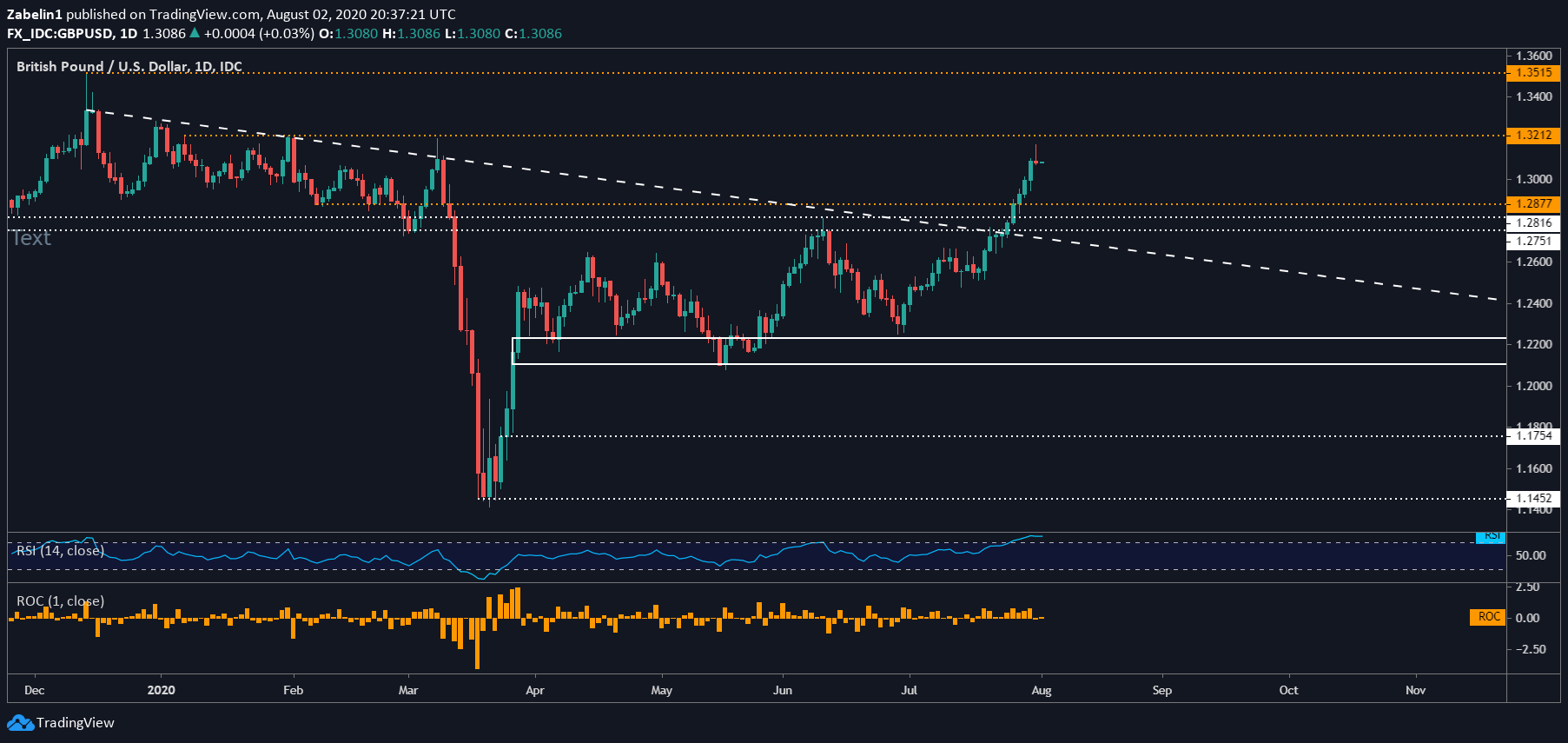This screenshot has width=1568, height=743.
Task: Click the +0.0004 (+0.03%) change value
Action: [259, 33]
